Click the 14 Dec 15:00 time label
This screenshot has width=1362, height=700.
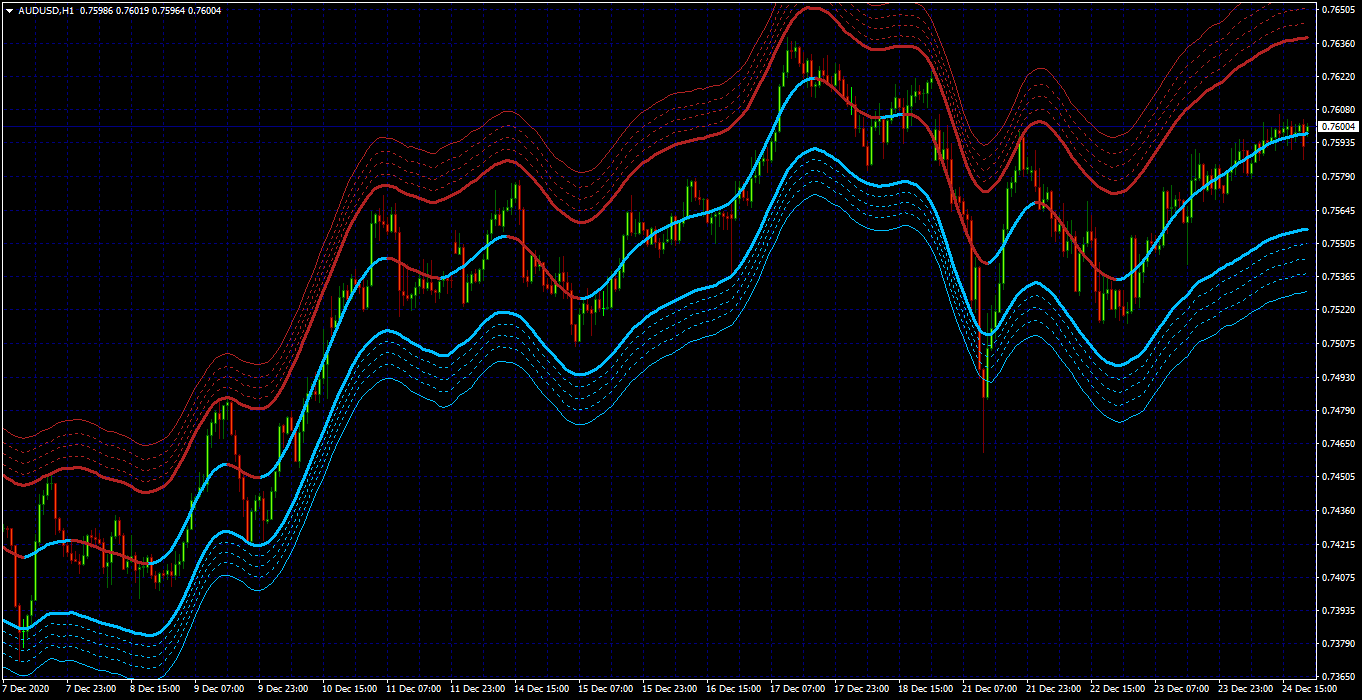tap(542, 689)
